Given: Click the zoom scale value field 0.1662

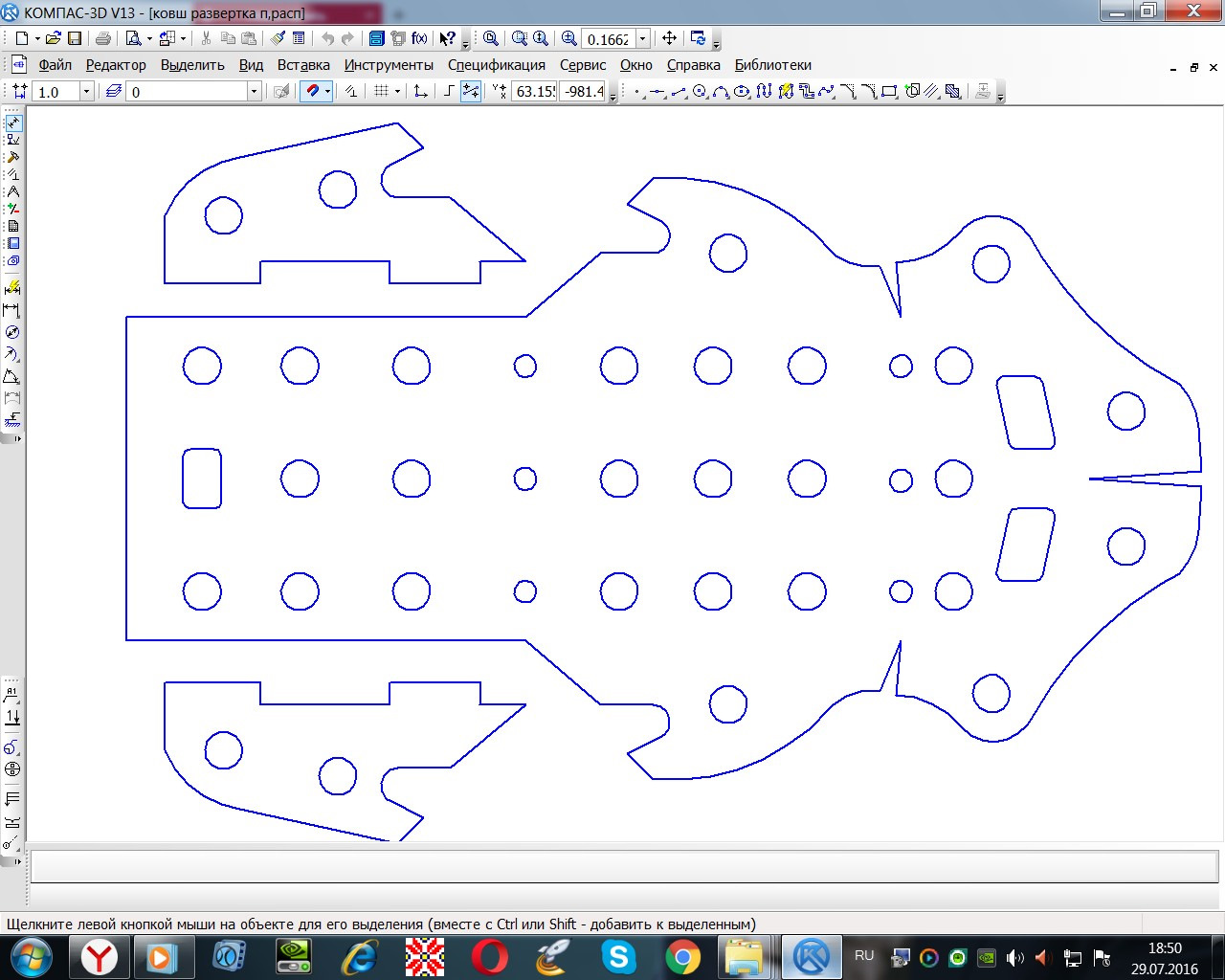Looking at the screenshot, I should 609,39.
